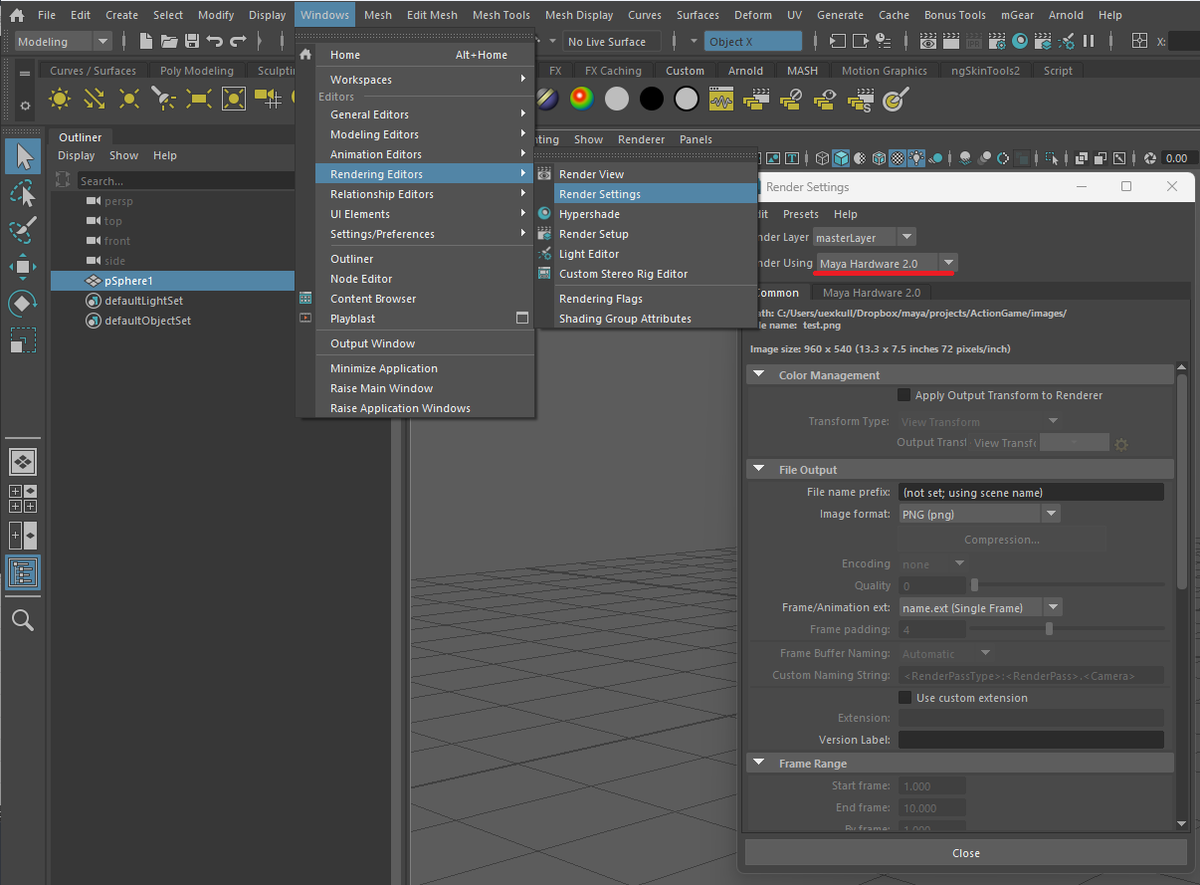Add a spot light from shelf
The width and height of the screenshot is (1200, 885).
163,98
